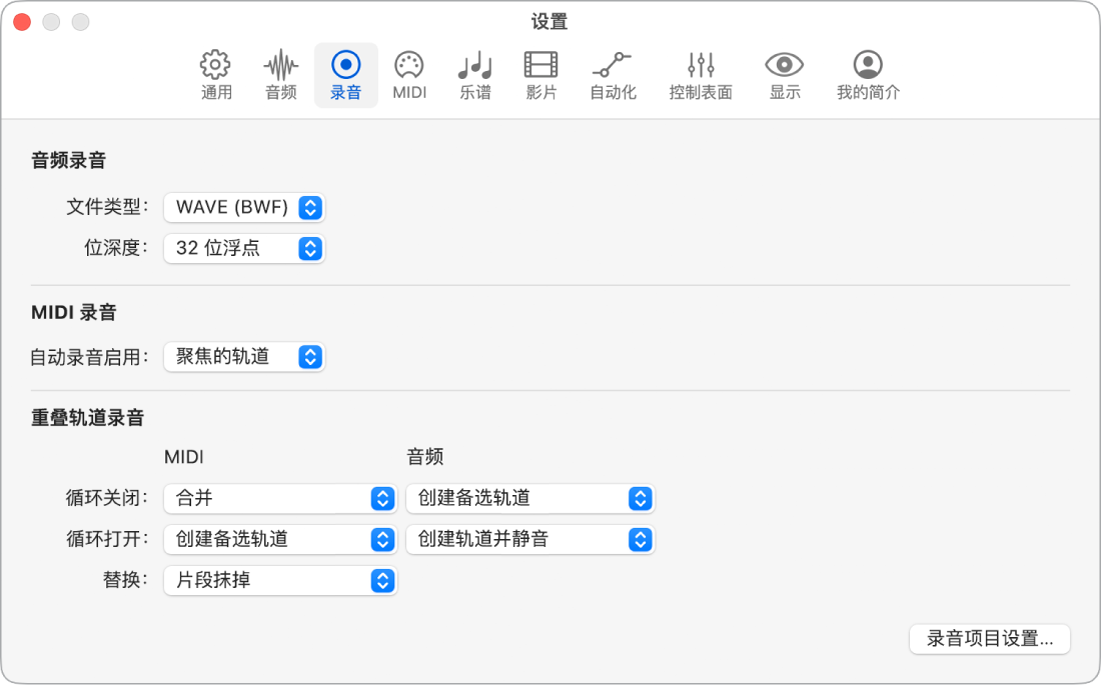Click the 显示 settings icon
This screenshot has width=1101, height=686.
point(784,74)
